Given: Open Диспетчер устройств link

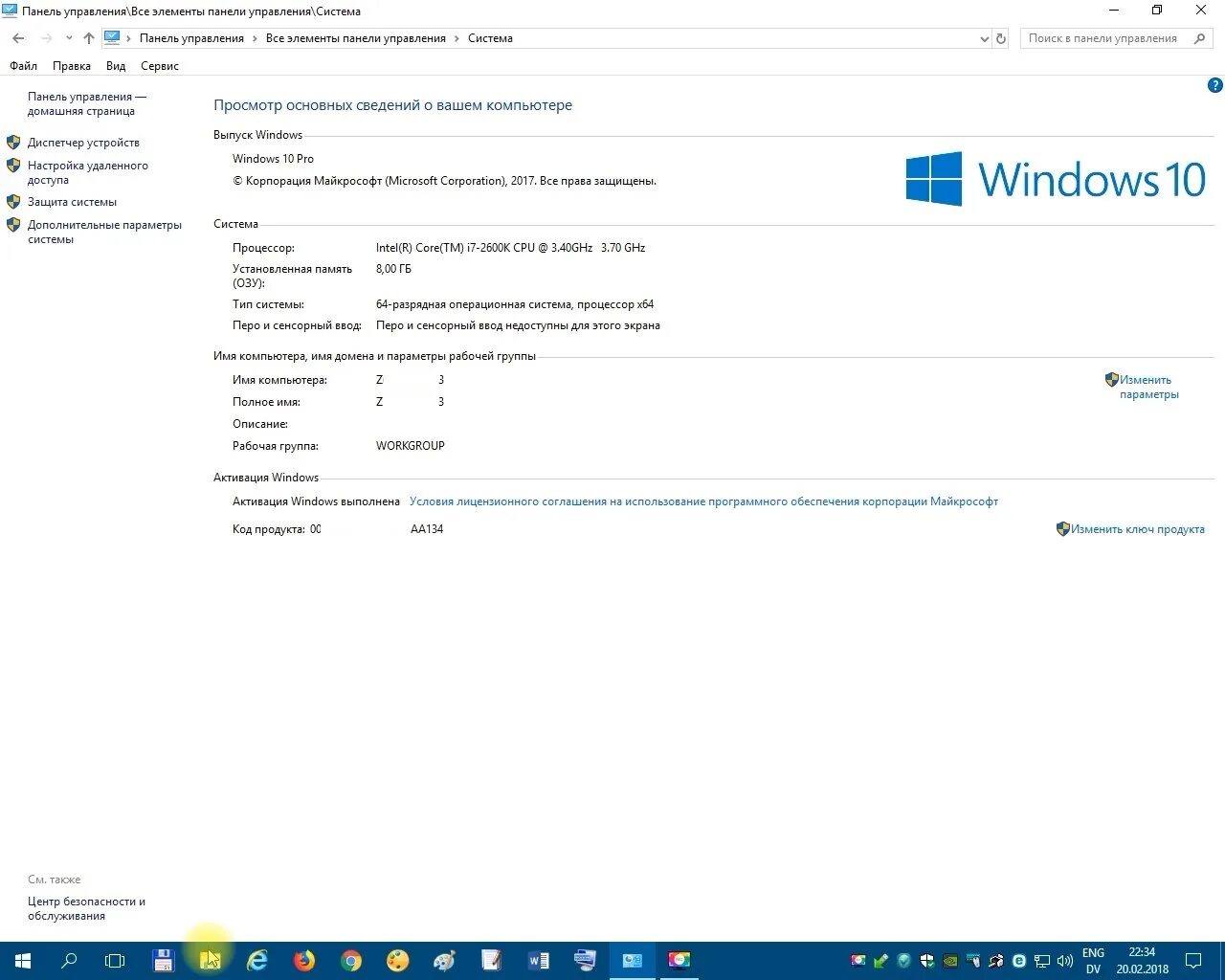Looking at the screenshot, I should coord(83,143).
